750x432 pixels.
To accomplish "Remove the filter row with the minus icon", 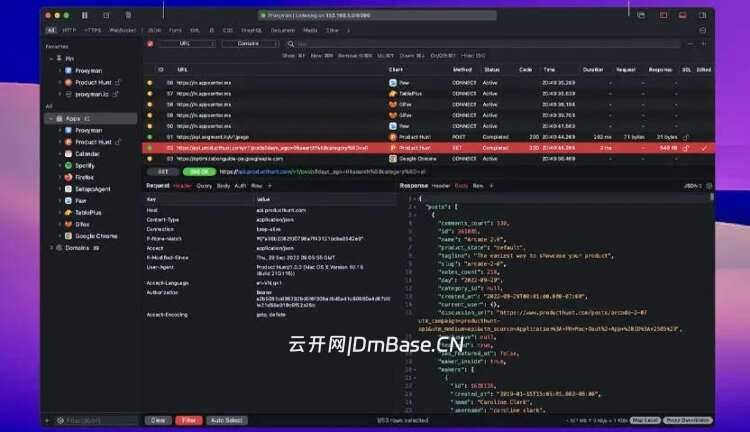I will (x=690, y=44).
